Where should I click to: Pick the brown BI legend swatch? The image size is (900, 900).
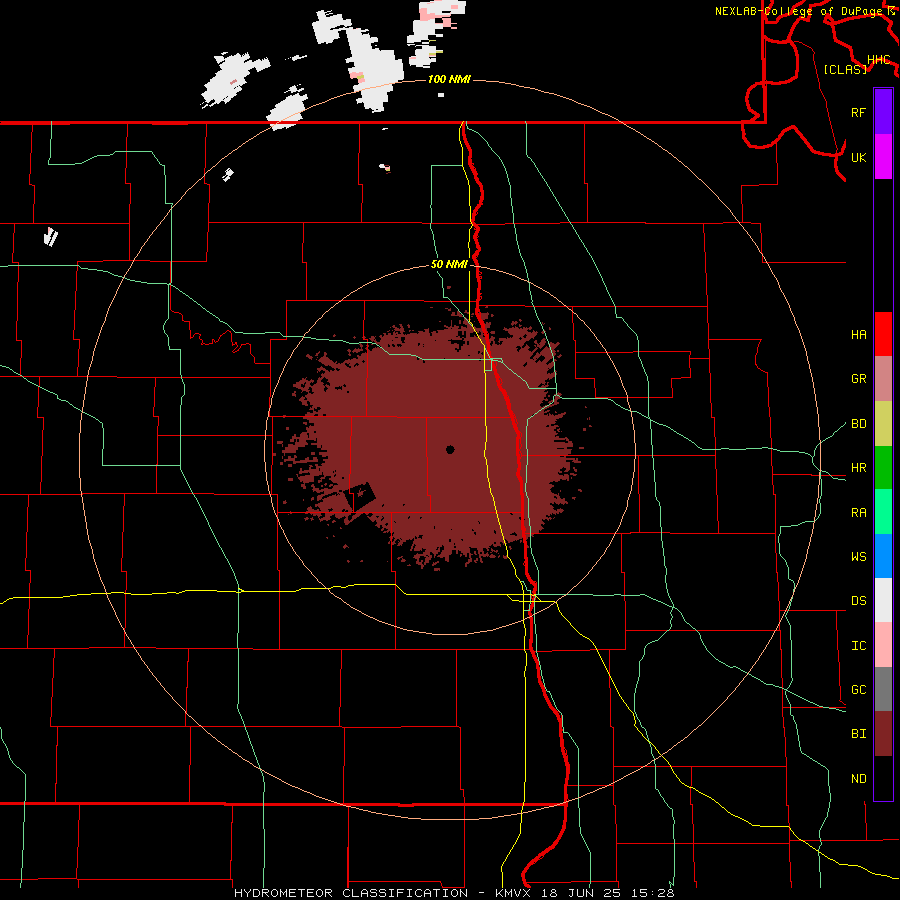tap(883, 734)
